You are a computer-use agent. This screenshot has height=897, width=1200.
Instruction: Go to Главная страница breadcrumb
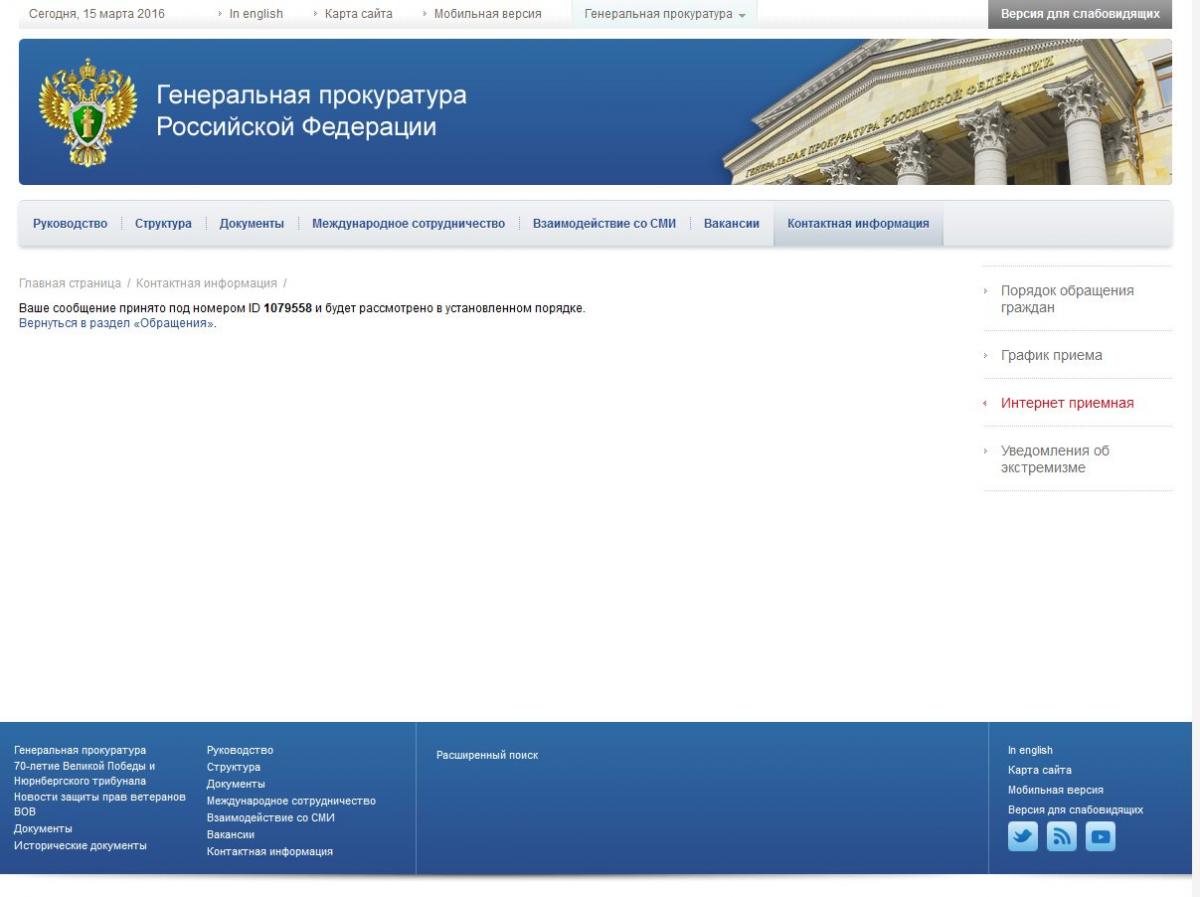coord(70,284)
